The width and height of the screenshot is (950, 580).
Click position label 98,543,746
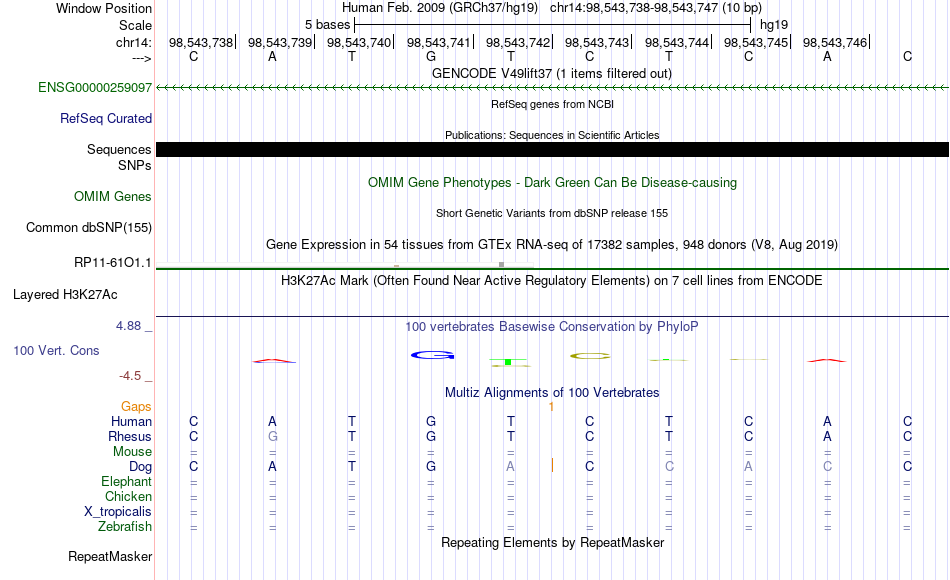pyautogui.click(x=834, y=42)
